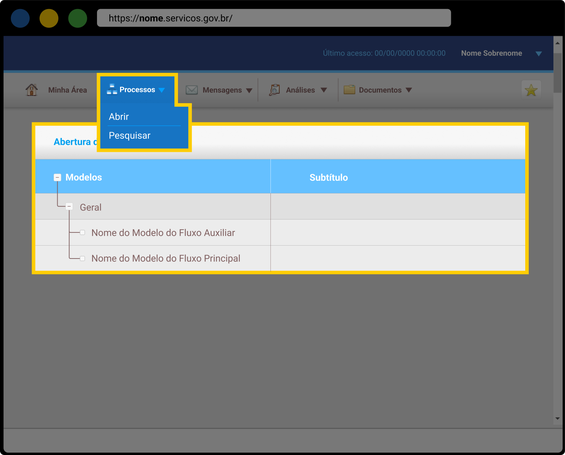Viewport: 565px width, 455px height.
Task: Collapse the Modelos tree node
Action: click(57, 177)
